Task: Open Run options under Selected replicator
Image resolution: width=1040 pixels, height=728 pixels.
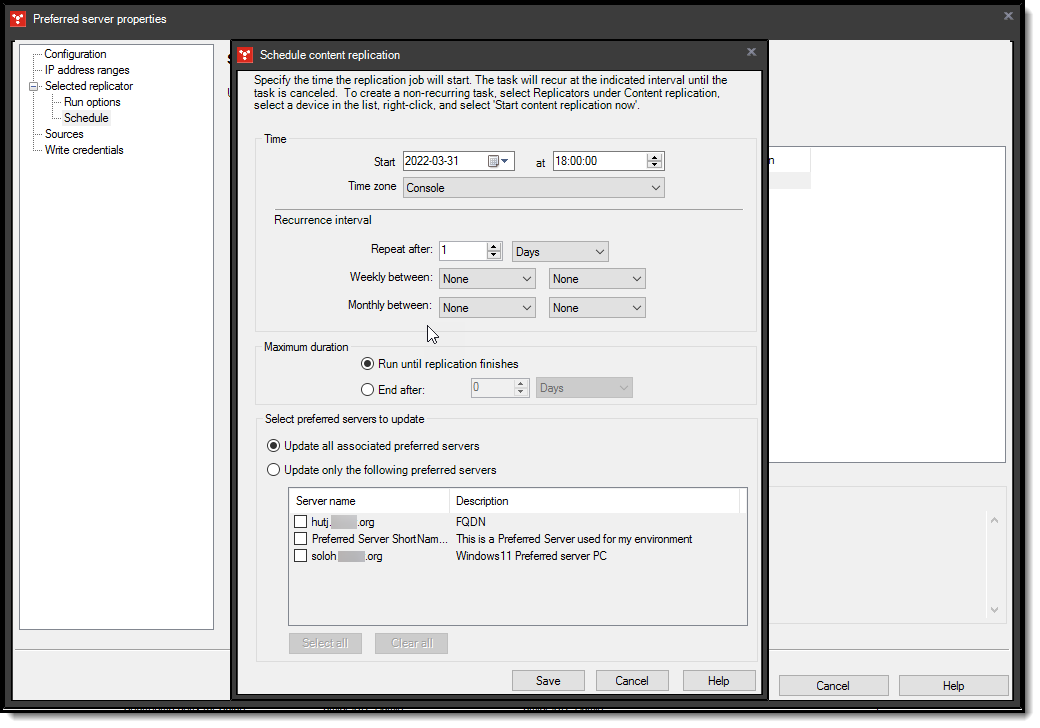Action: [92, 101]
